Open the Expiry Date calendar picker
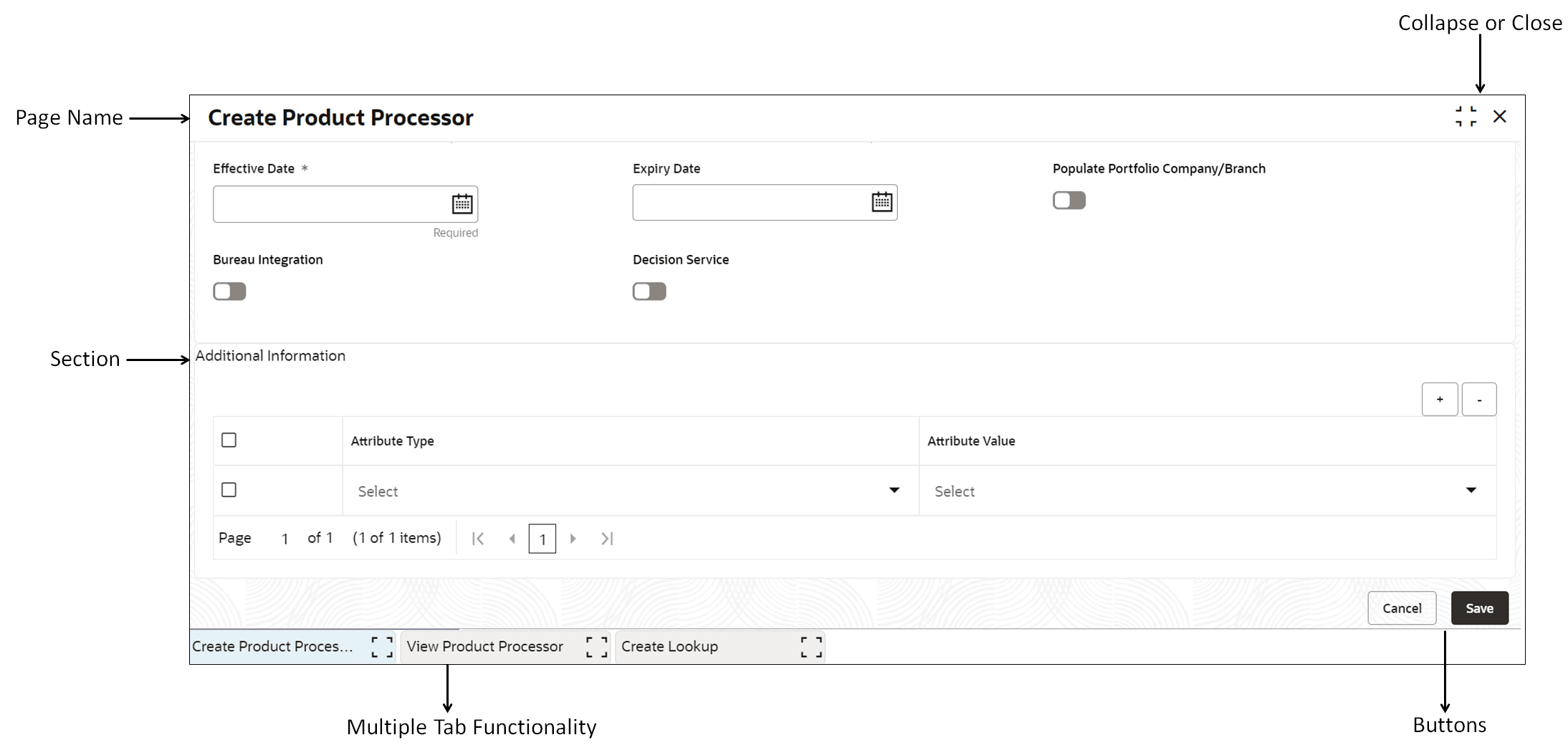The width and height of the screenshot is (1568, 745). (x=882, y=203)
